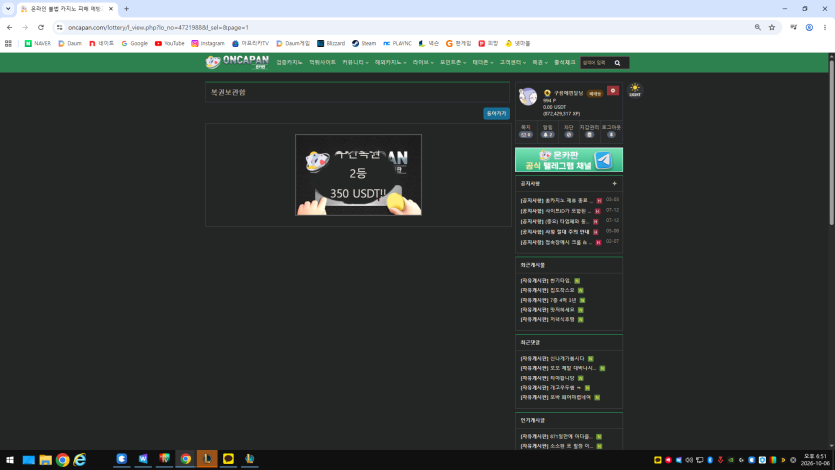Open NAVER bookmark

tap(38, 43)
